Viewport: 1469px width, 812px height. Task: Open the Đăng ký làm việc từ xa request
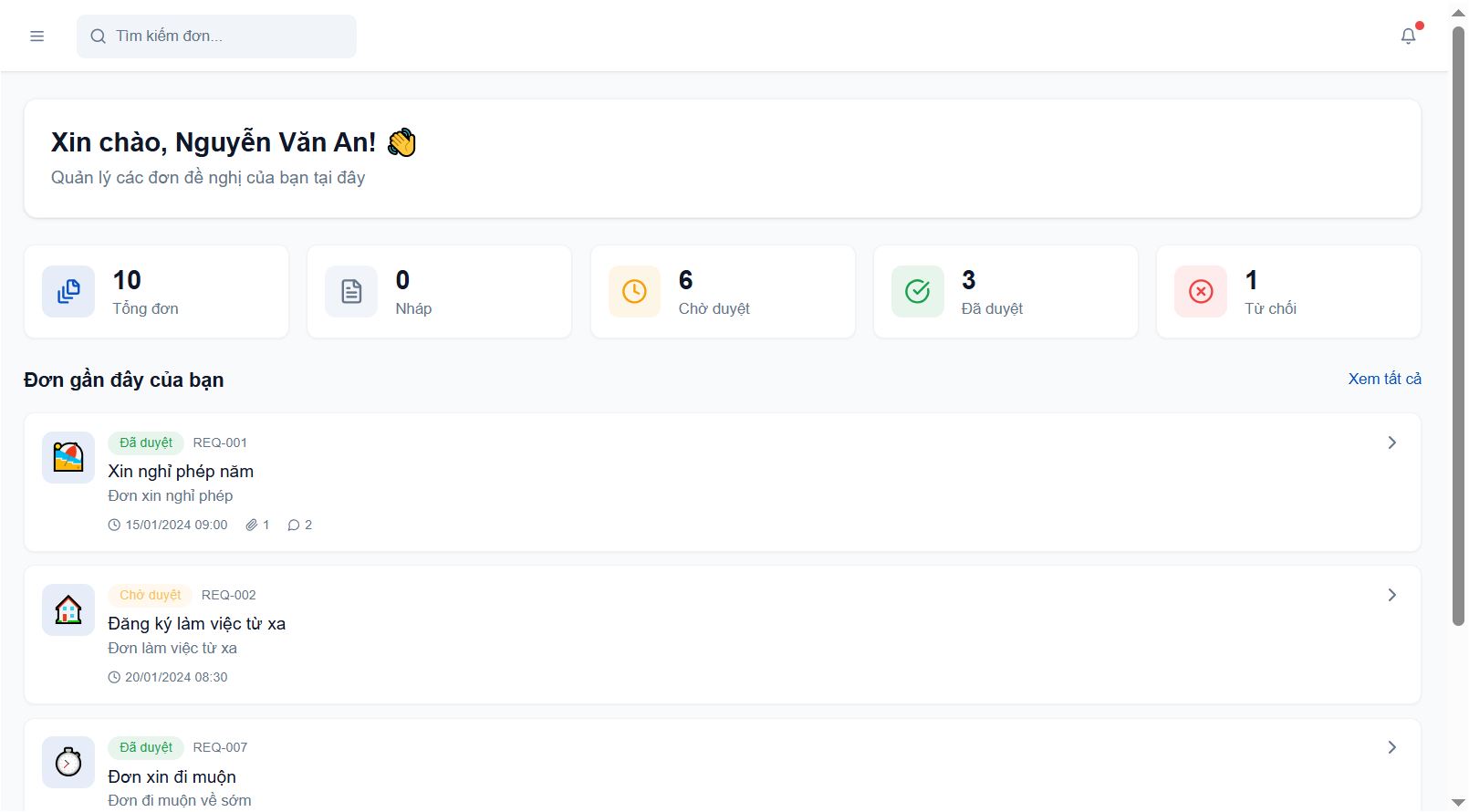196,624
